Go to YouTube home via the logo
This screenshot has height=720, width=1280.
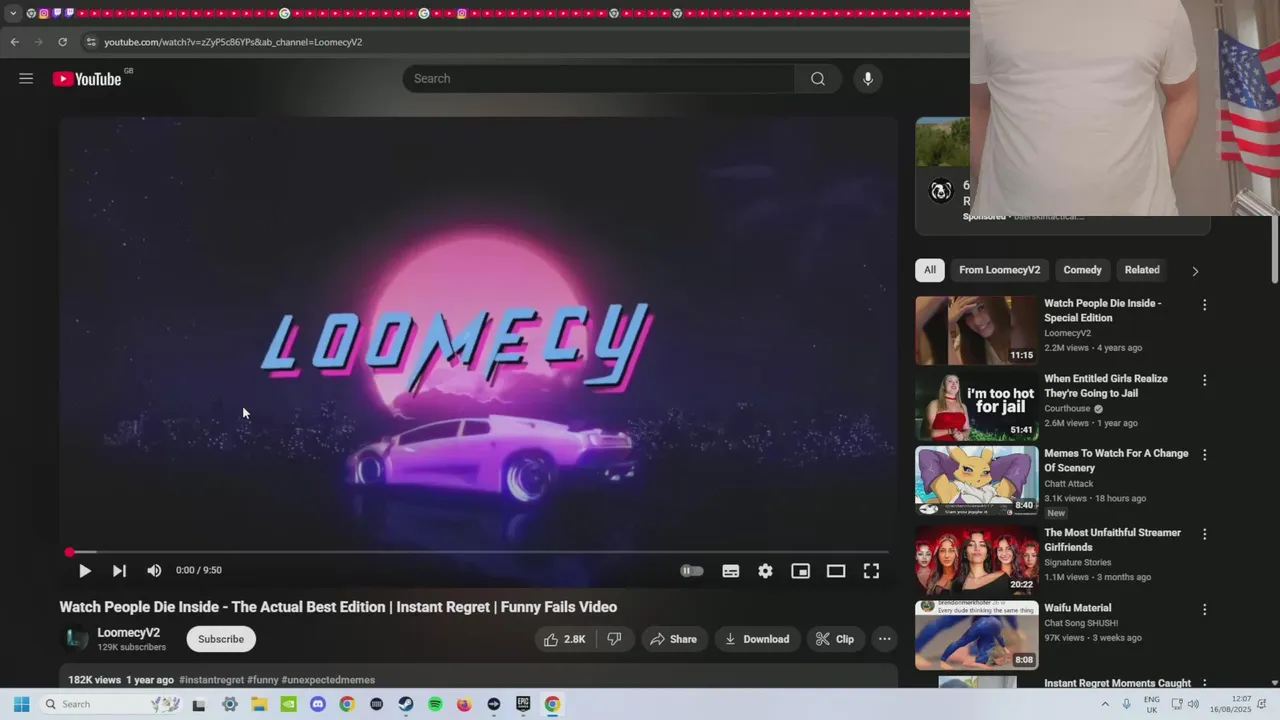[x=87, y=79]
